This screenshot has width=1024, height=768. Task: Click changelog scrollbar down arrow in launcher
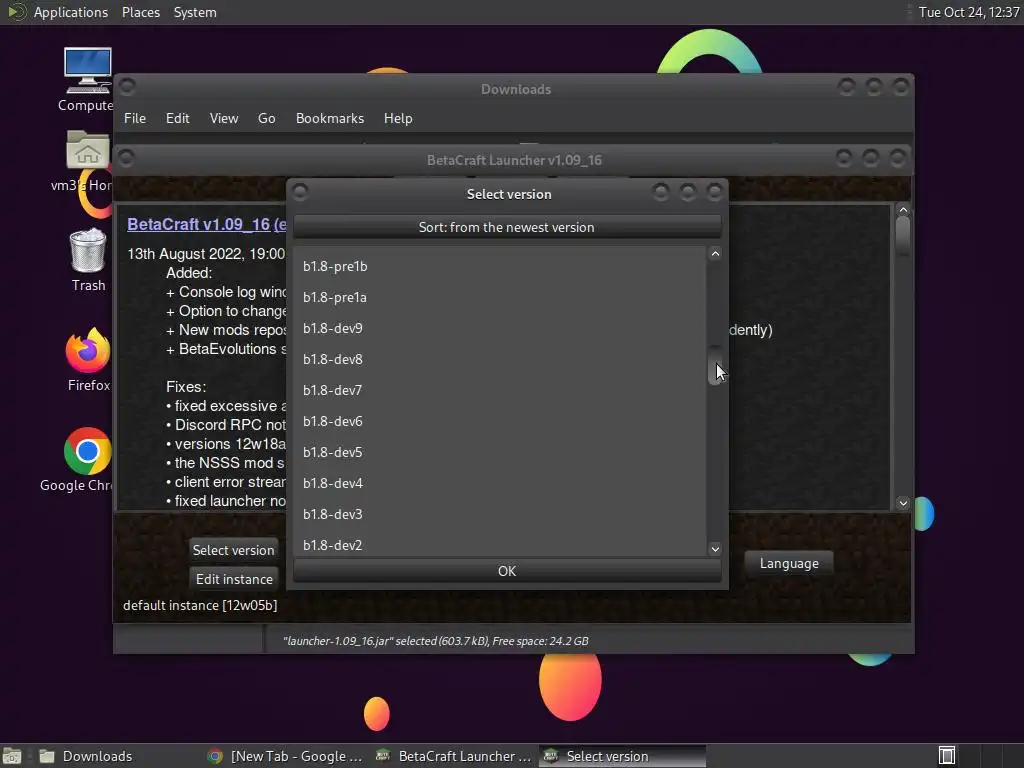903,503
